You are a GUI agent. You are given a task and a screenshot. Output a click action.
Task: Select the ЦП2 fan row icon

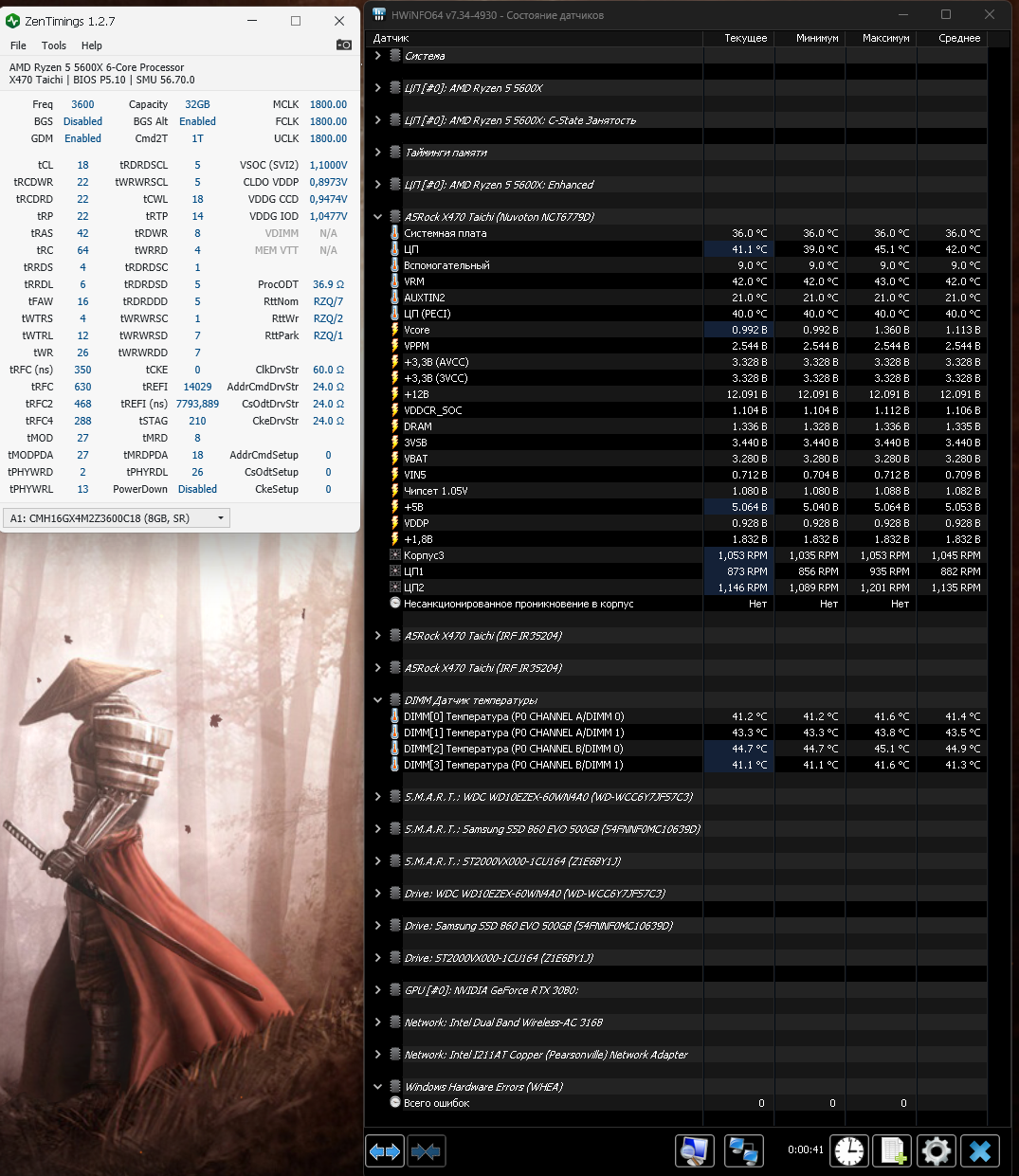(x=395, y=588)
